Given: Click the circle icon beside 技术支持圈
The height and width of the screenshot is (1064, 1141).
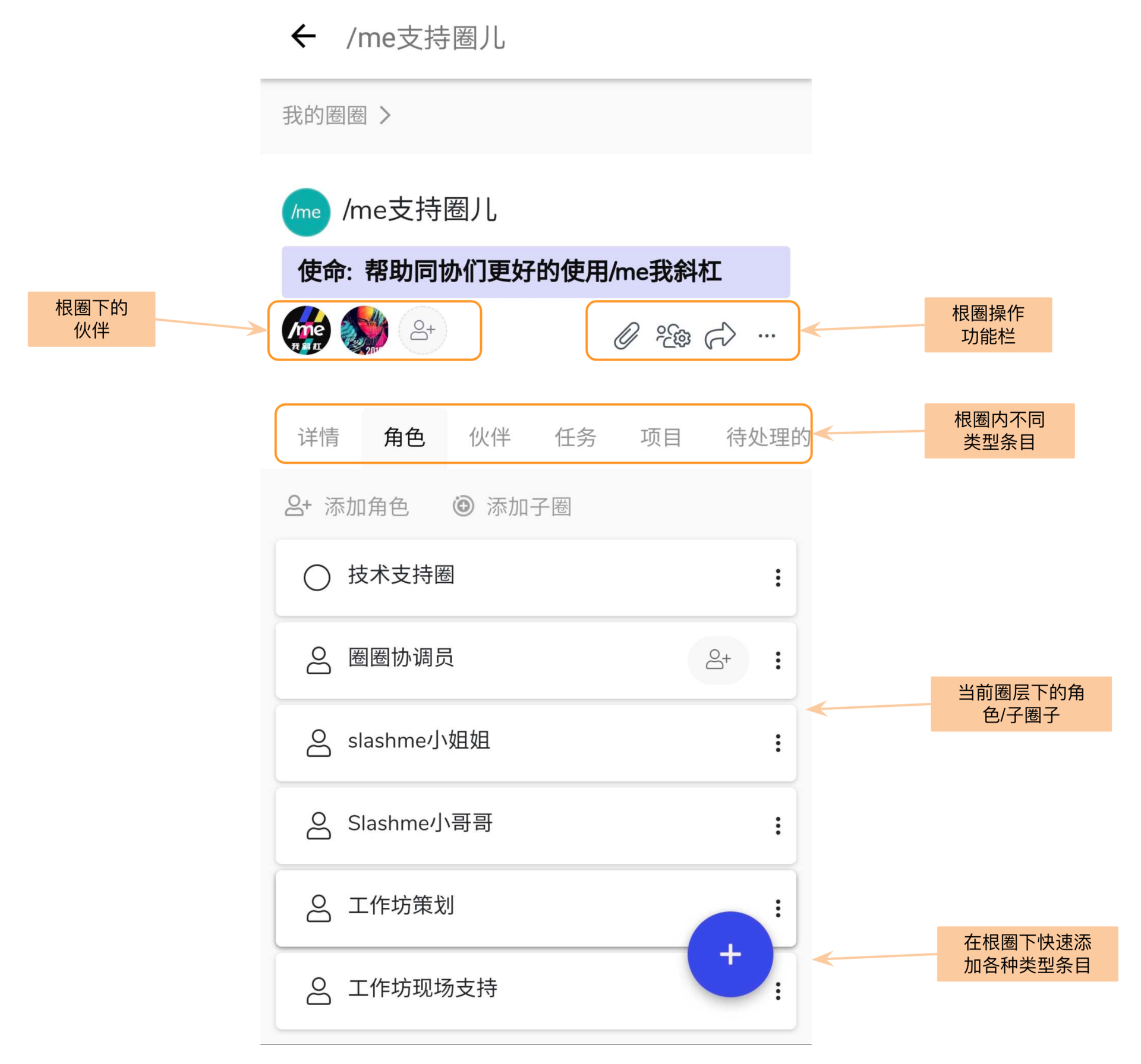Looking at the screenshot, I should click(x=317, y=577).
